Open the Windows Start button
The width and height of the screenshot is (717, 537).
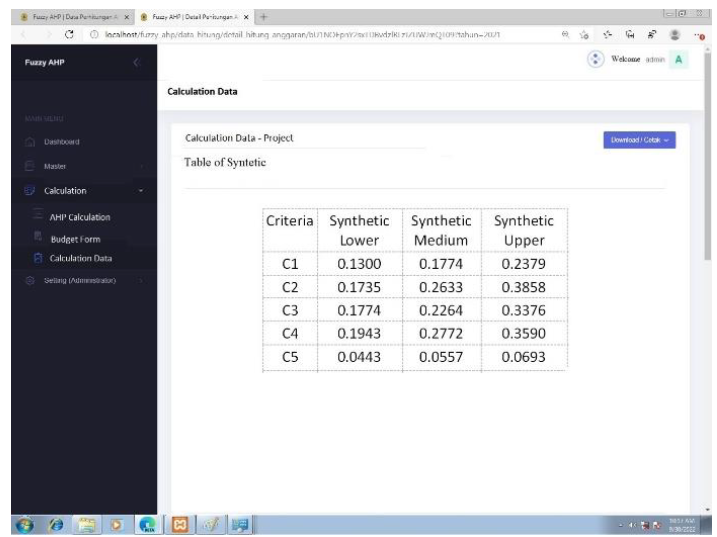(x=25, y=525)
